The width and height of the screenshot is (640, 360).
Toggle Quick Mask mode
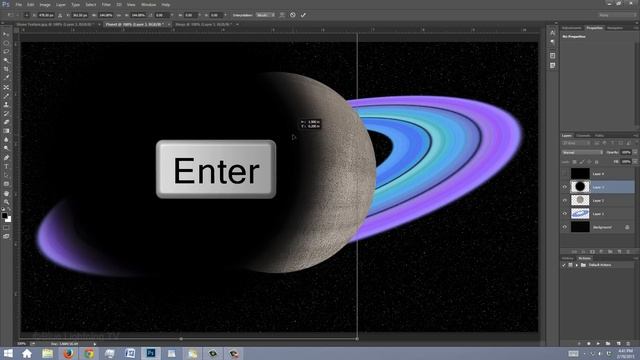coord(6,228)
